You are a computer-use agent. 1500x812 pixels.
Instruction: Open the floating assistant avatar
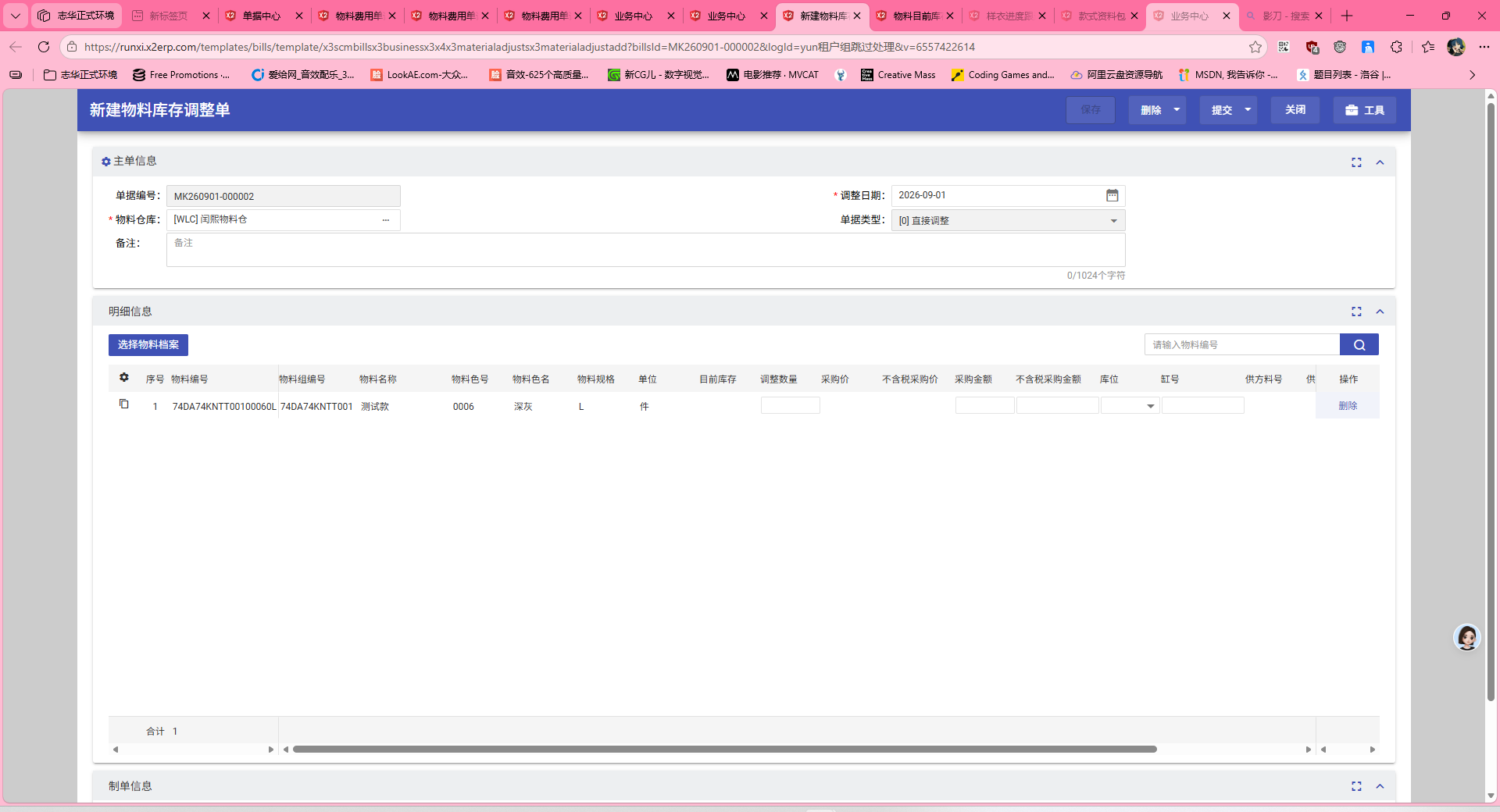pos(1466,638)
